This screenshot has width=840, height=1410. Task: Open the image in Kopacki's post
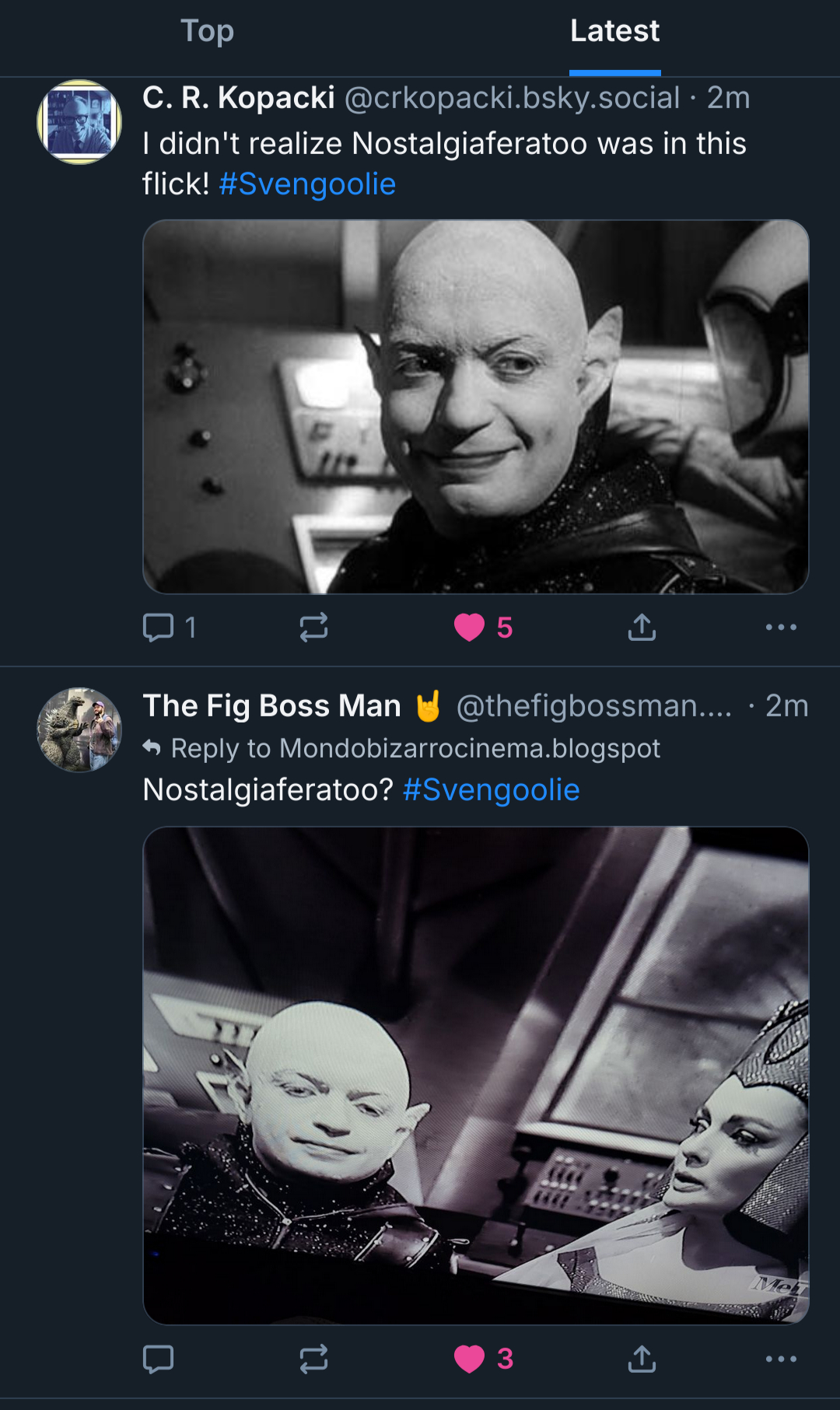476,407
